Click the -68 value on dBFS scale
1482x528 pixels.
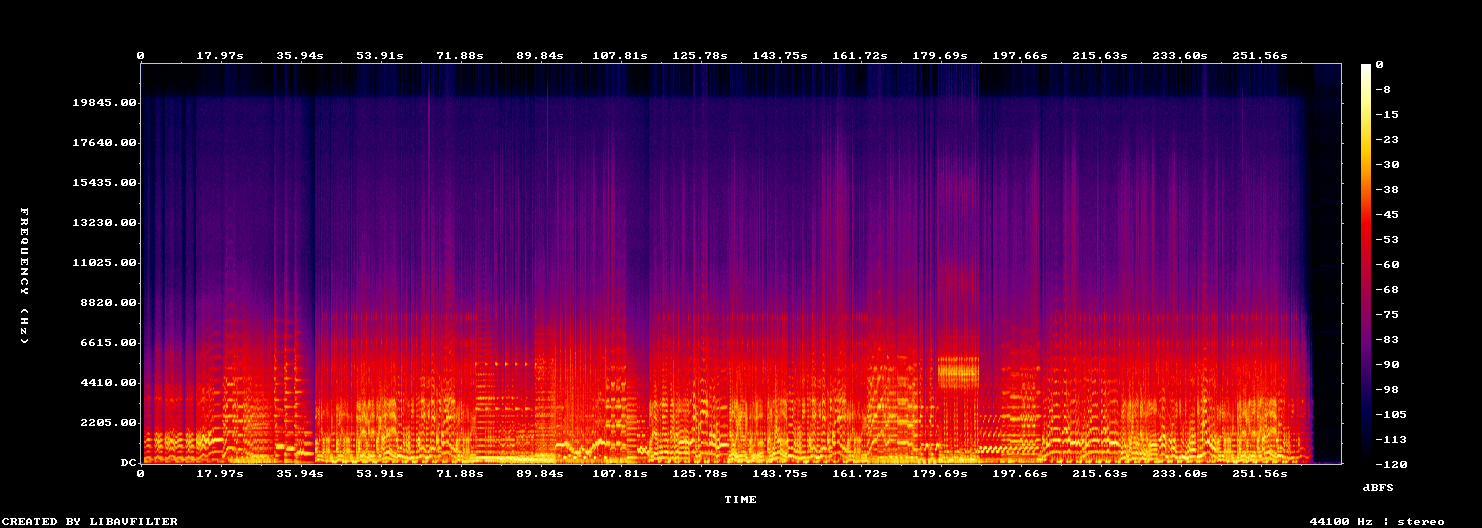1387,290
